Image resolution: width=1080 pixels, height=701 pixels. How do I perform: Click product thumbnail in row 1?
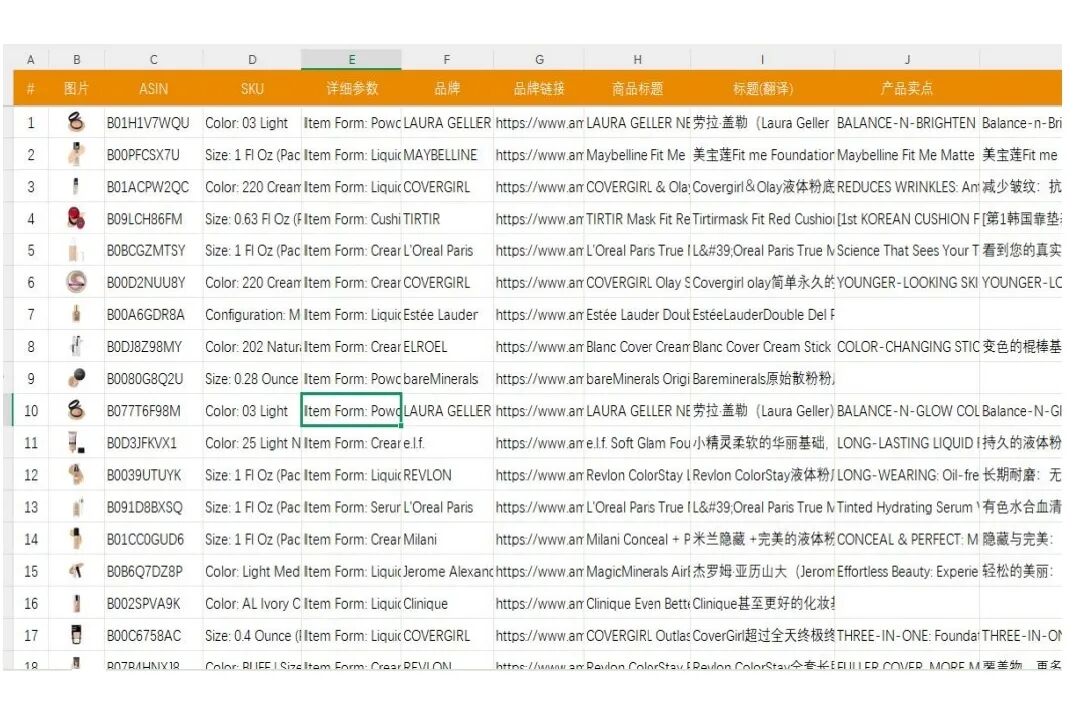point(76,123)
